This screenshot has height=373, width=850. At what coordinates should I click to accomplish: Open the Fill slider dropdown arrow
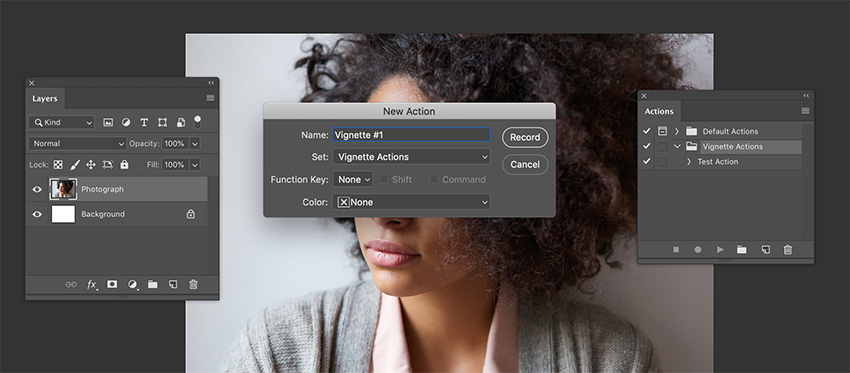[x=195, y=164]
